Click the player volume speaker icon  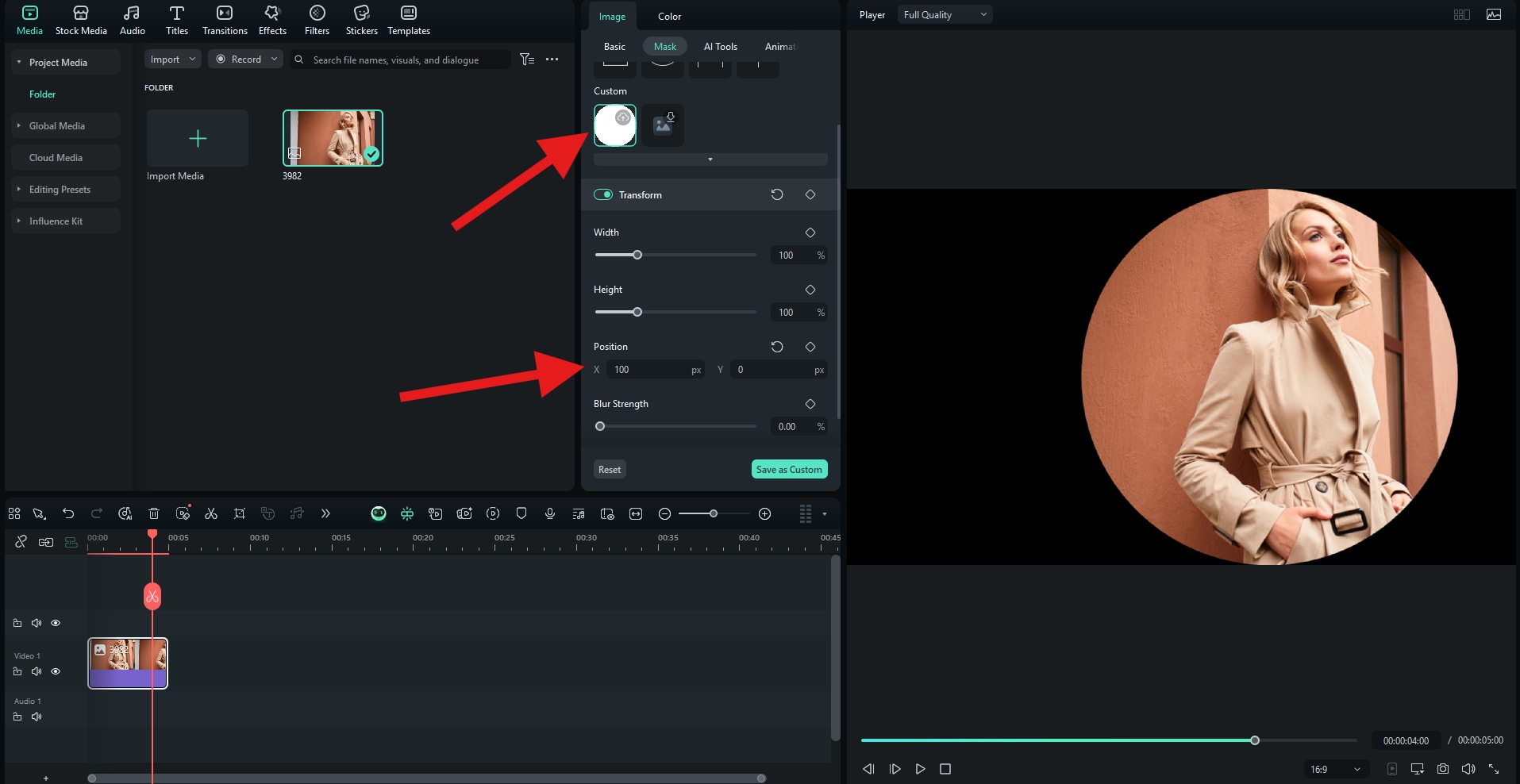[1468, 769]
